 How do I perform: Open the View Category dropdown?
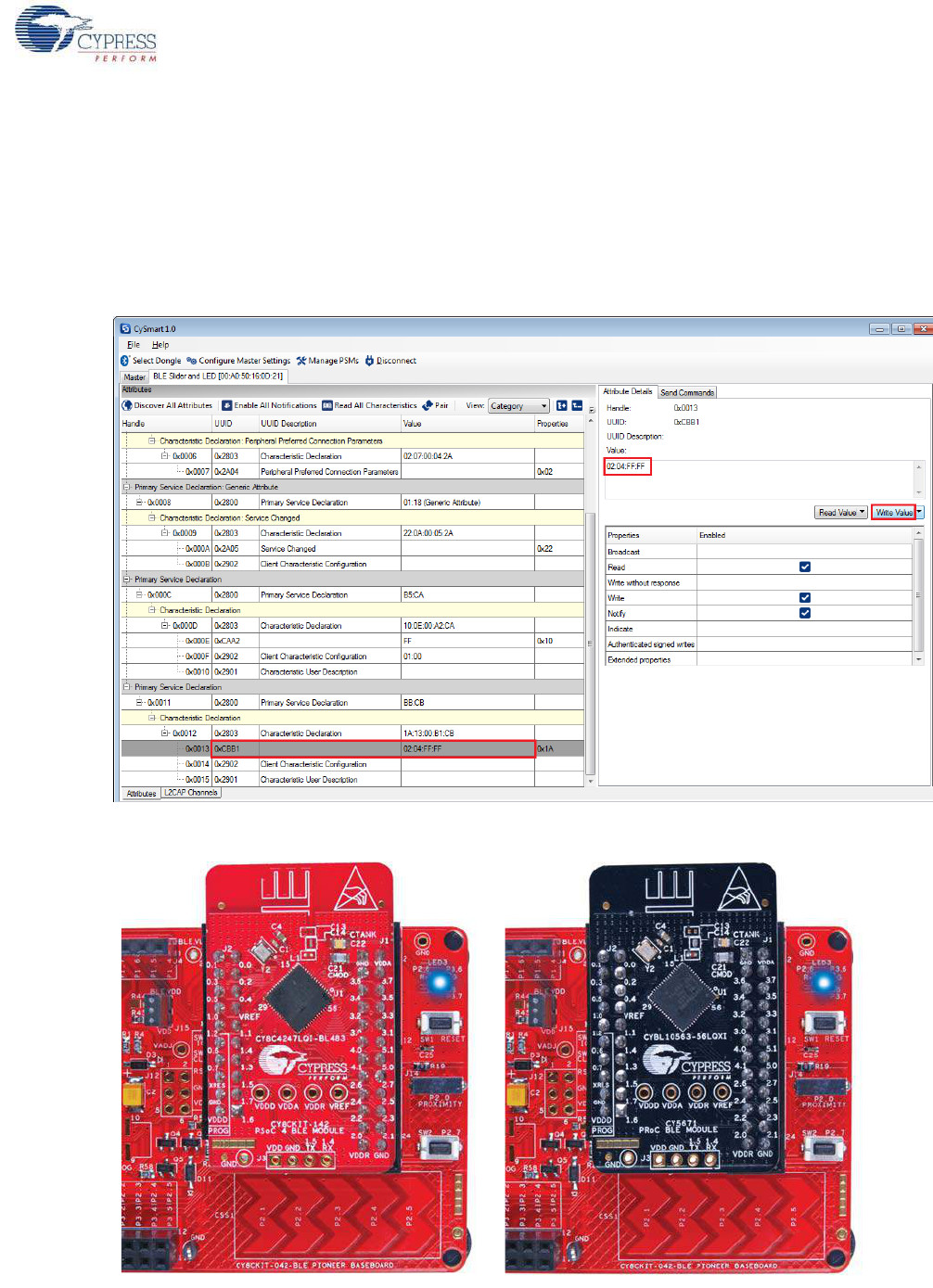(519, 406)
